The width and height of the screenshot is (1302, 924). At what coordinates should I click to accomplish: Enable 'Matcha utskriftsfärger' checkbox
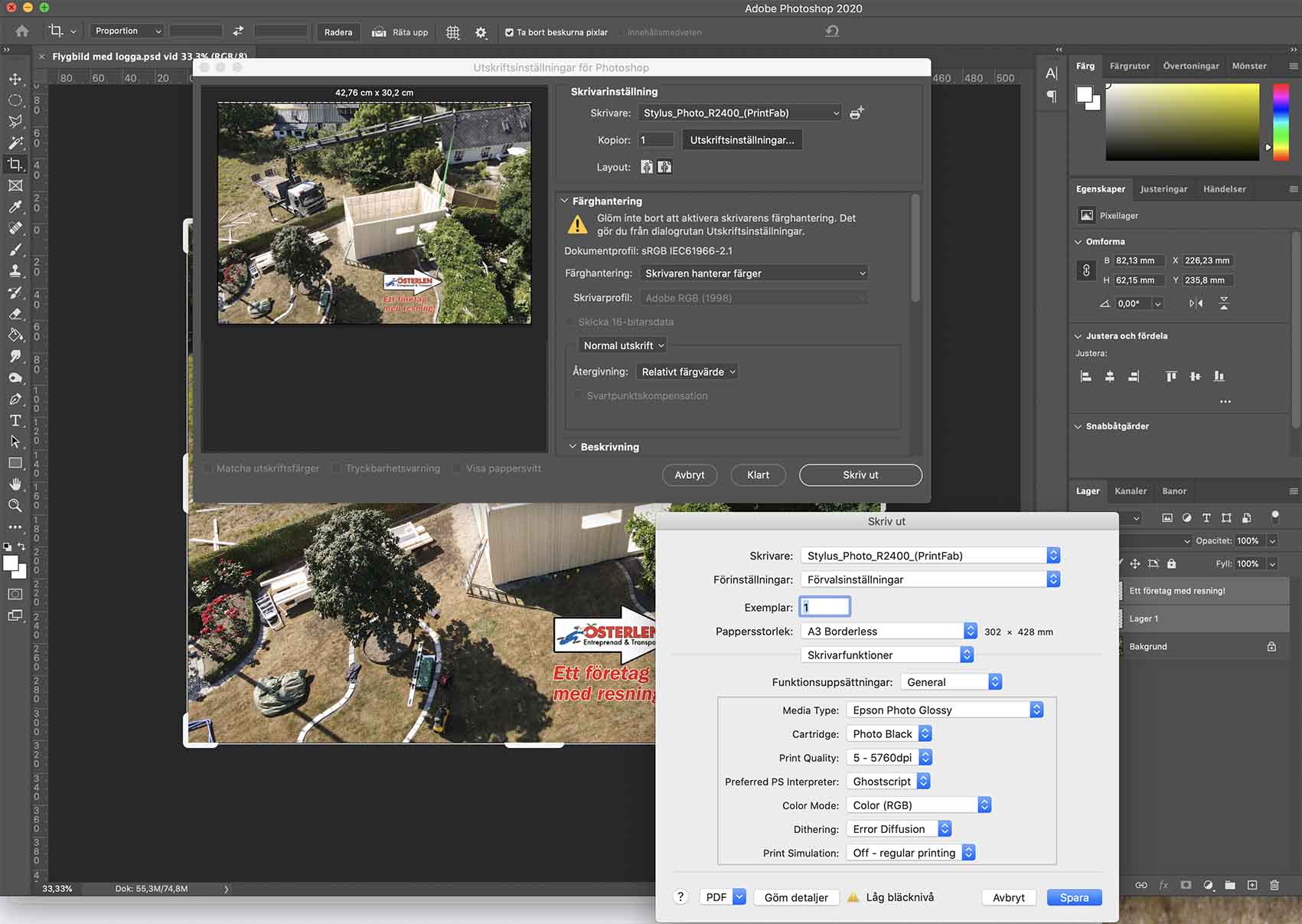(207, 469)
